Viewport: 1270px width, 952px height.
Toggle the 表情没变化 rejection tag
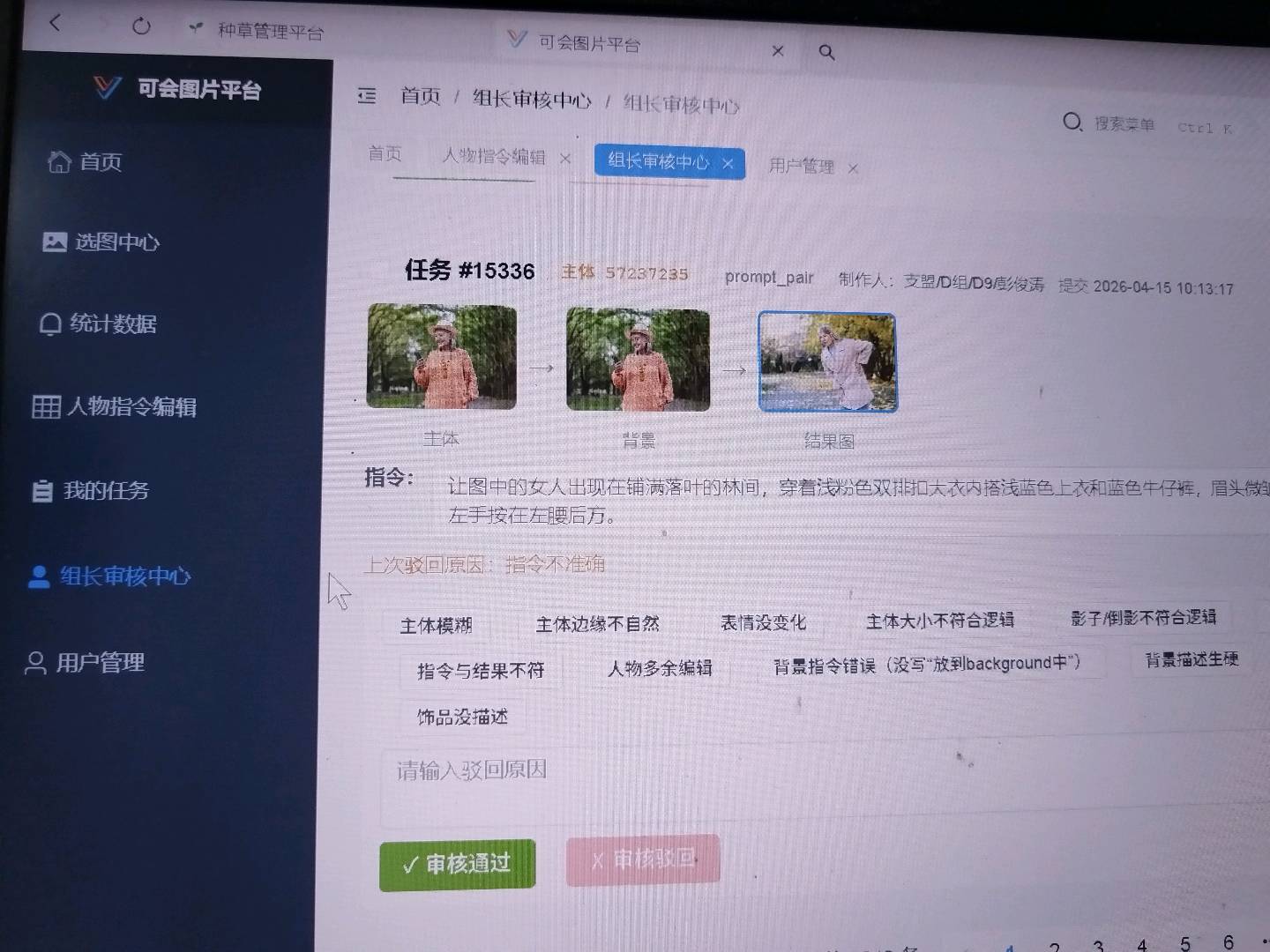coord(762,621)
